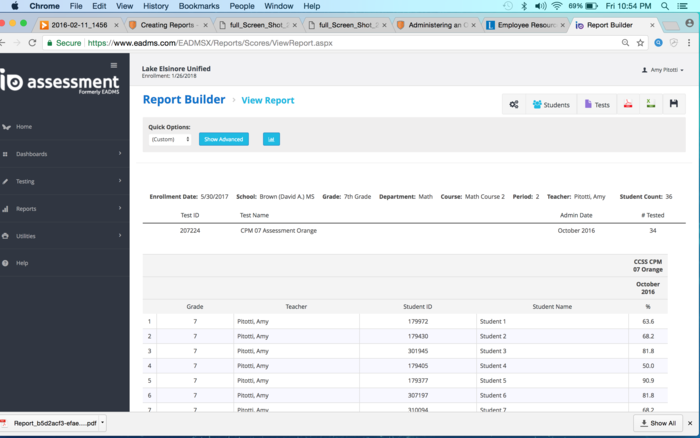Expand the Dashboards sidebar menu
This screenshot has width=700, height=438.
tap(30, 154)
